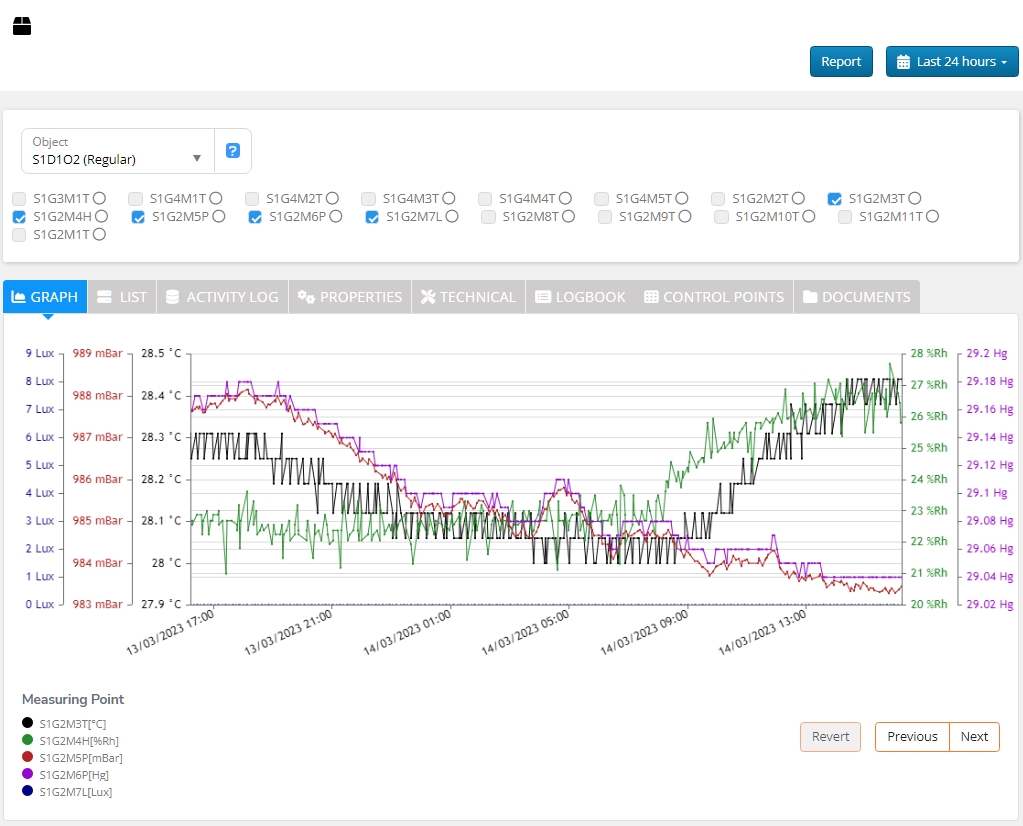Click the Next button
The width and height of the screenshot is (1023, 826).
tap(974, 737)
